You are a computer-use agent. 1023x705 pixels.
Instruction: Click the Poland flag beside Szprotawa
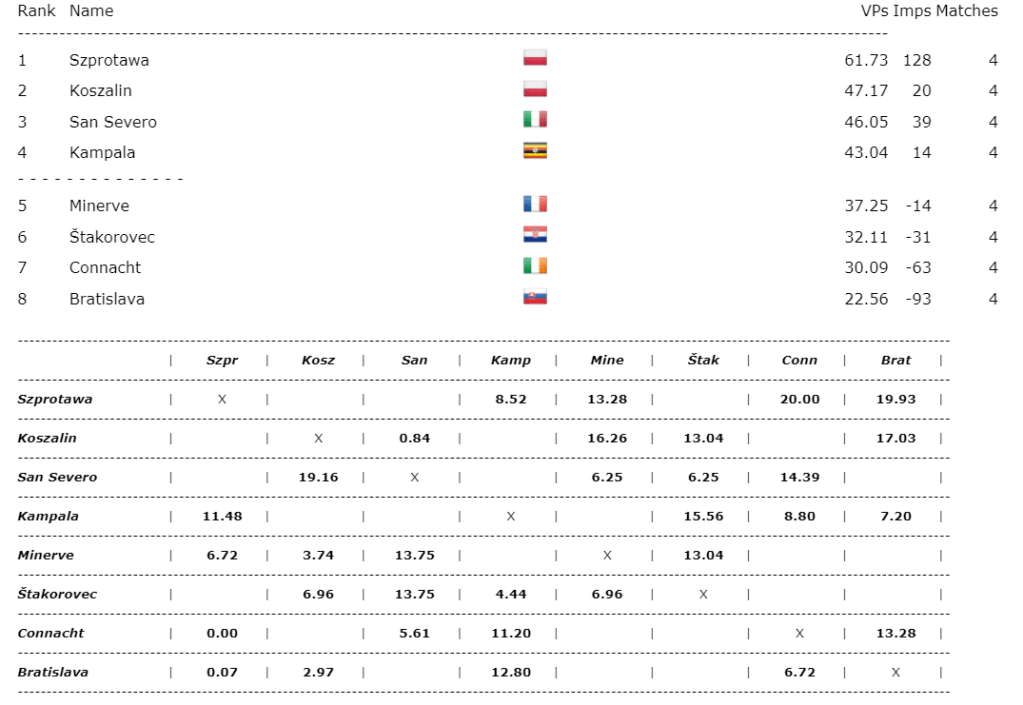535,58
